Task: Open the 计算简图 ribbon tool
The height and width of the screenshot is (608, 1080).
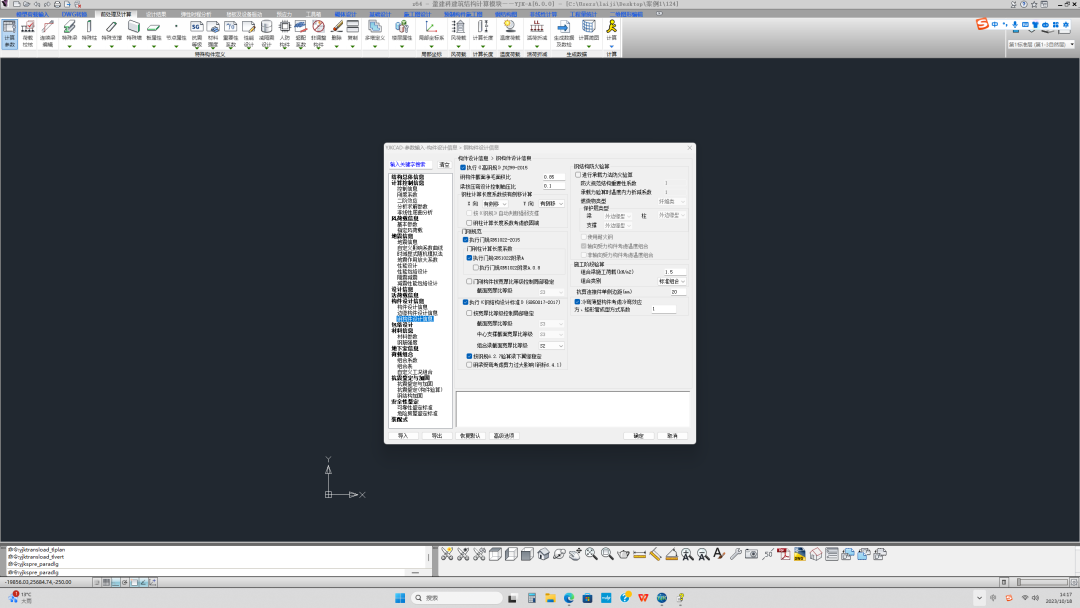Action: click(589, 31)
